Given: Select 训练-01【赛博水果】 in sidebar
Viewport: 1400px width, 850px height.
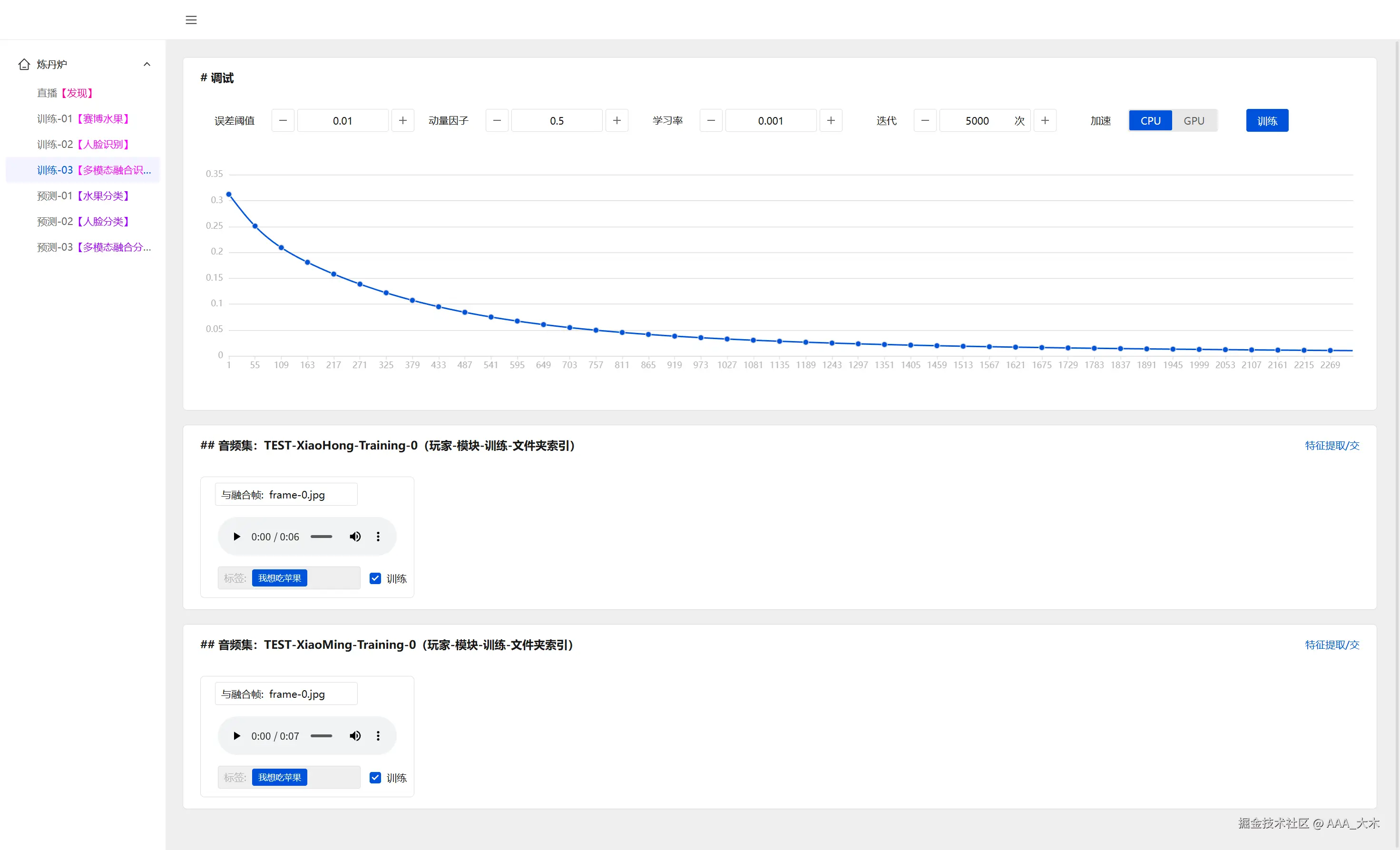Looking at the screenshot, I should pos(83,118).
